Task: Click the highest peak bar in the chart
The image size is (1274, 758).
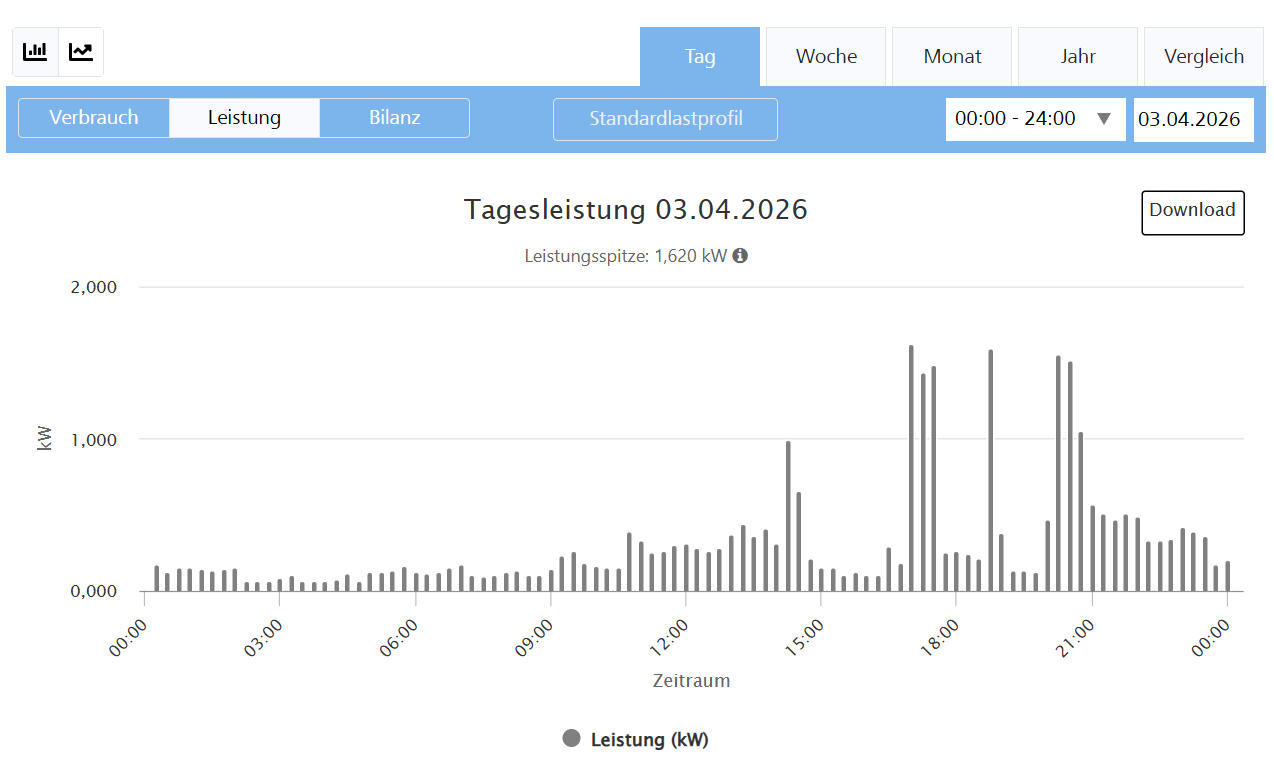Action: coord(911,468)
